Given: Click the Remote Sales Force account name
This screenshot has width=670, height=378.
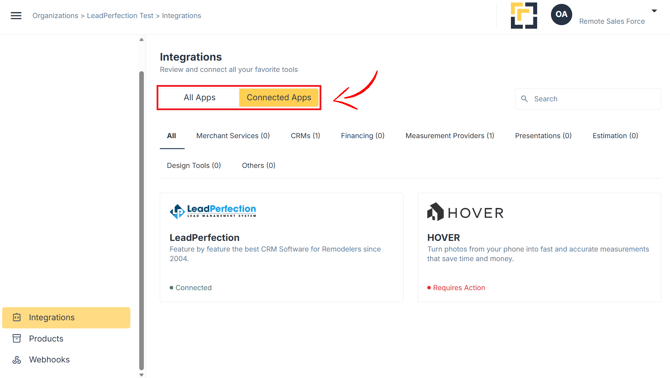Looking at the screenshot, I should (612, 21).
